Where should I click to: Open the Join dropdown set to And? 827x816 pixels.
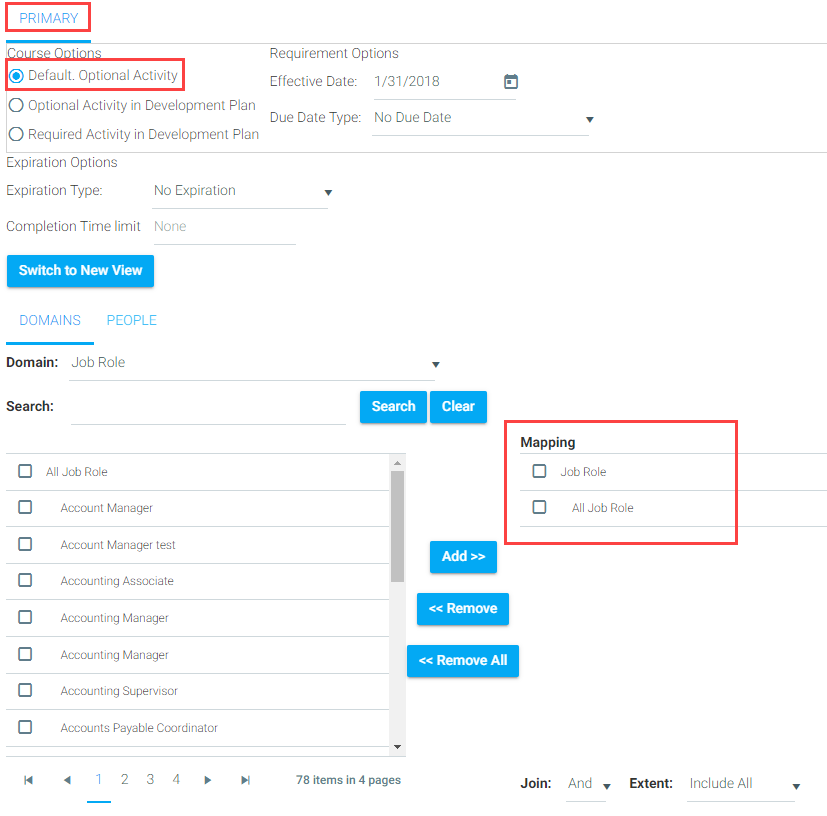(588, 784)
